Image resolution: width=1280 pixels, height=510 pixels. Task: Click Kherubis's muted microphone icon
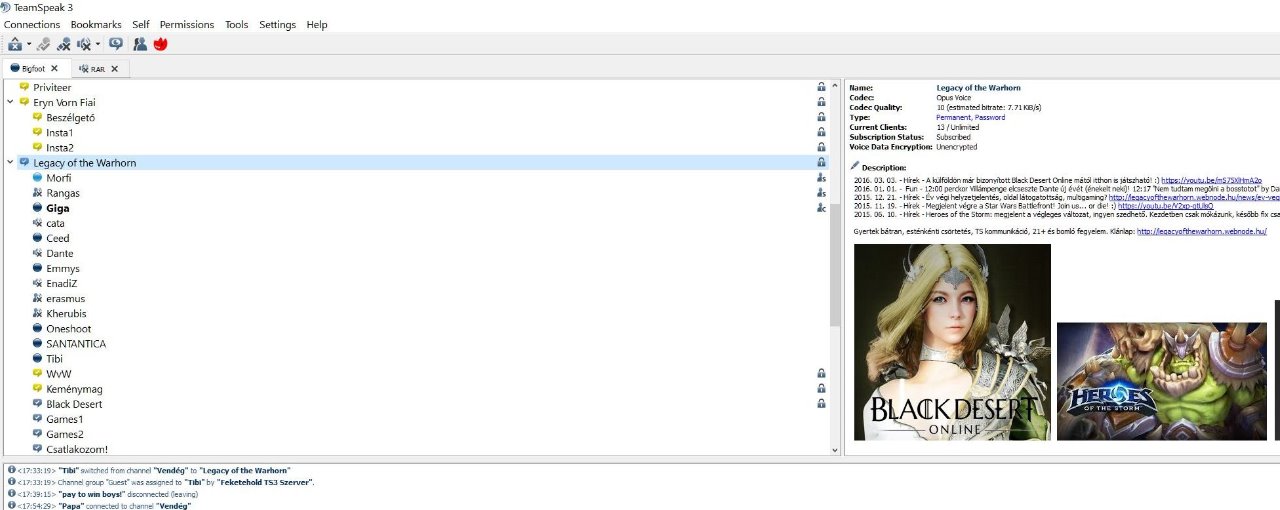pyautogui.click(x=37, y=313)
